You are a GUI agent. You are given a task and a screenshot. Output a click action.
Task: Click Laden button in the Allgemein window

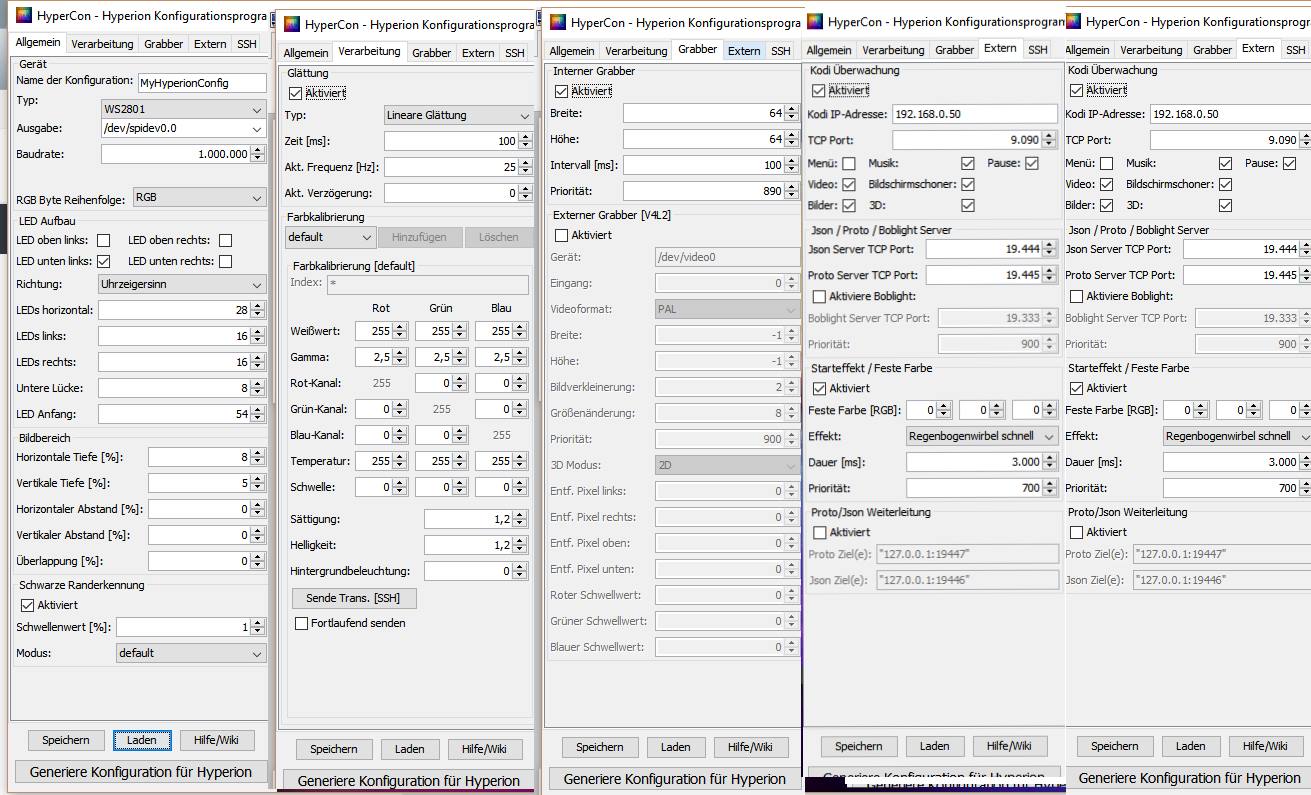point(141,740)
